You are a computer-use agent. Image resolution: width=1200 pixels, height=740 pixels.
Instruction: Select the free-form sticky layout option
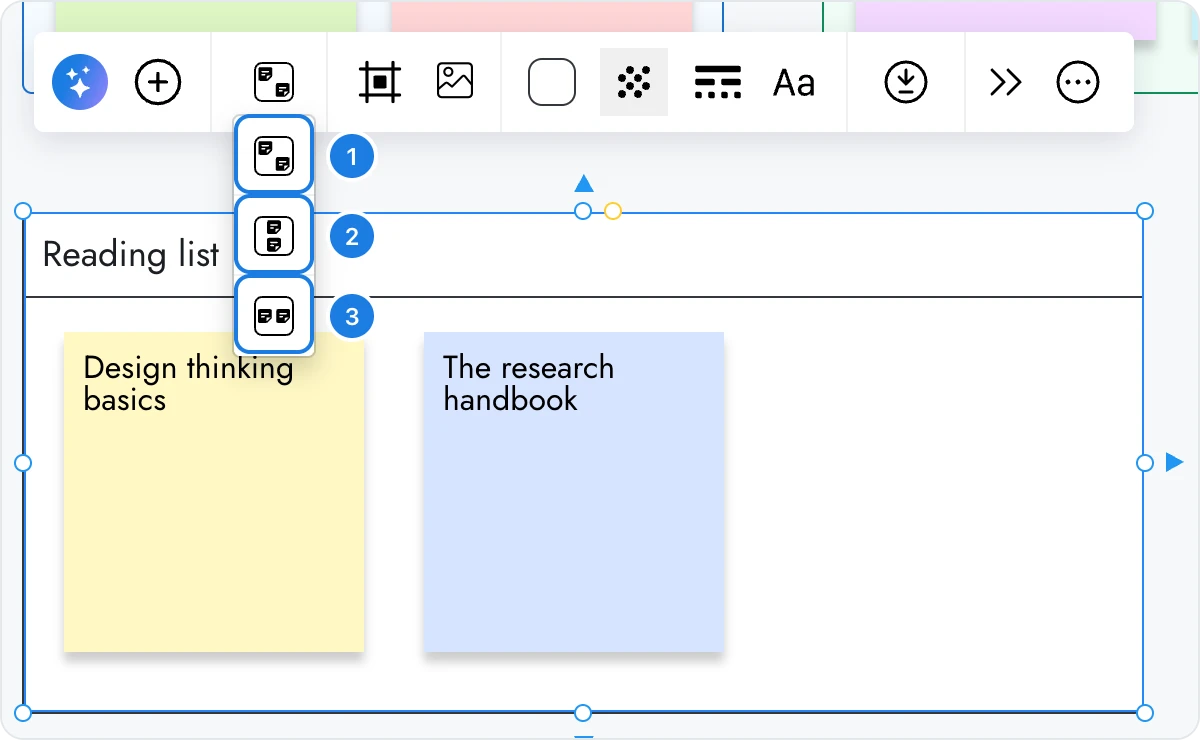coord(274,155)
